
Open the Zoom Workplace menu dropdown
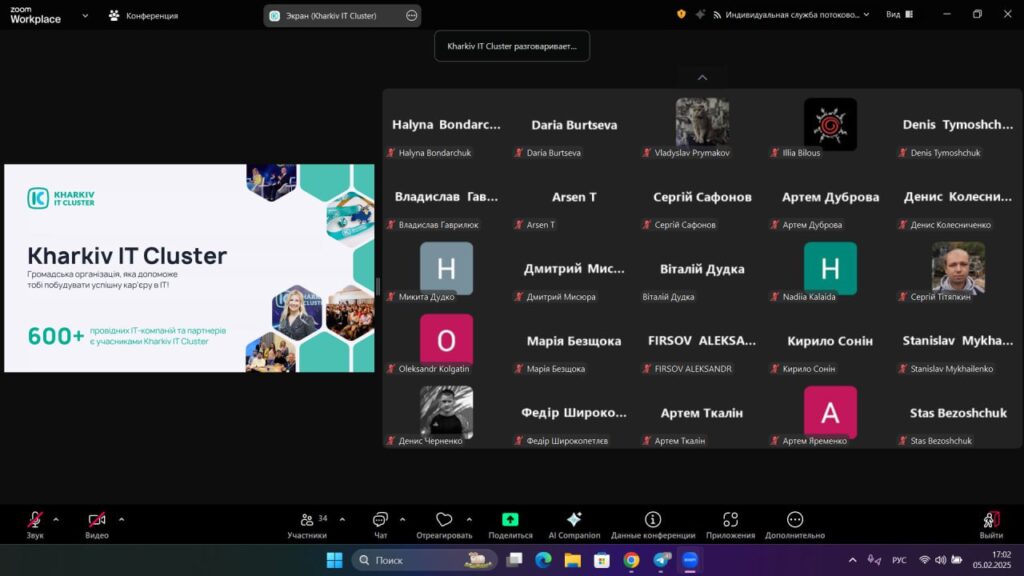click(x=85, y=16)
